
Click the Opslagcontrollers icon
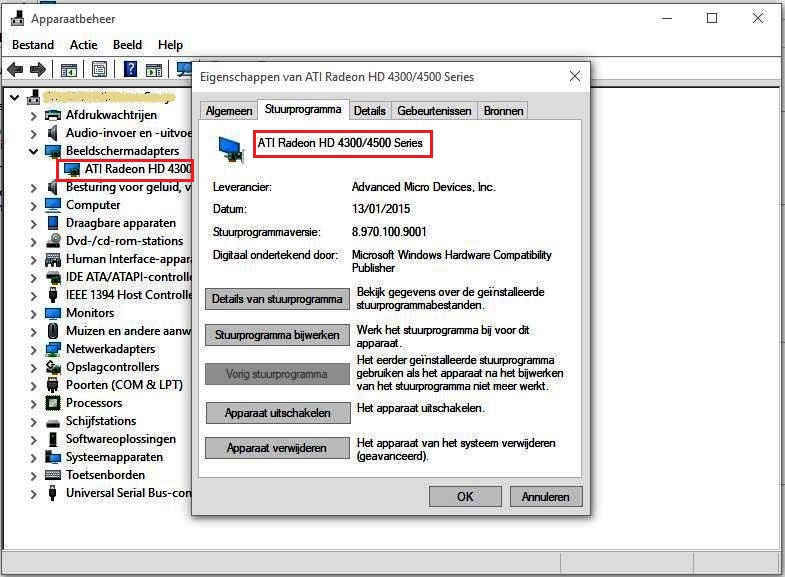[x=53, y=367]
